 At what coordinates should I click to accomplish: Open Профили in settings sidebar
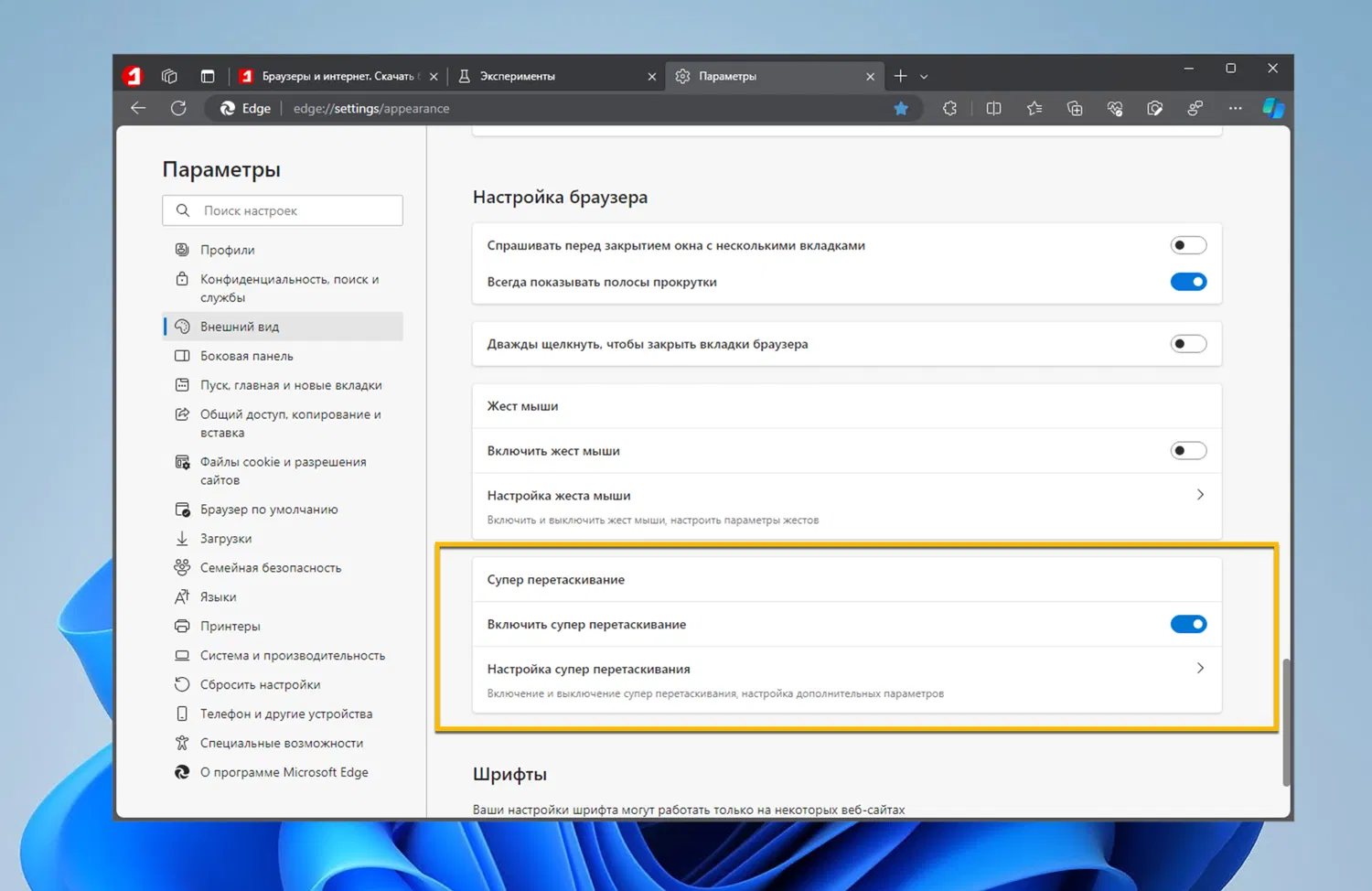pos(283,250)
